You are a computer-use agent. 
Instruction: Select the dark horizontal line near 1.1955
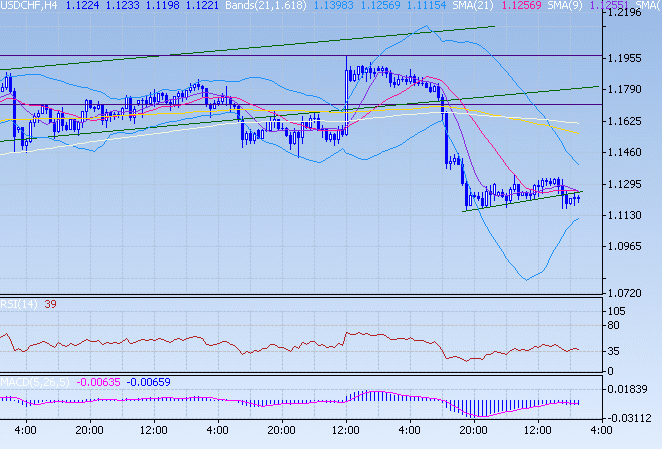[200, 55]
